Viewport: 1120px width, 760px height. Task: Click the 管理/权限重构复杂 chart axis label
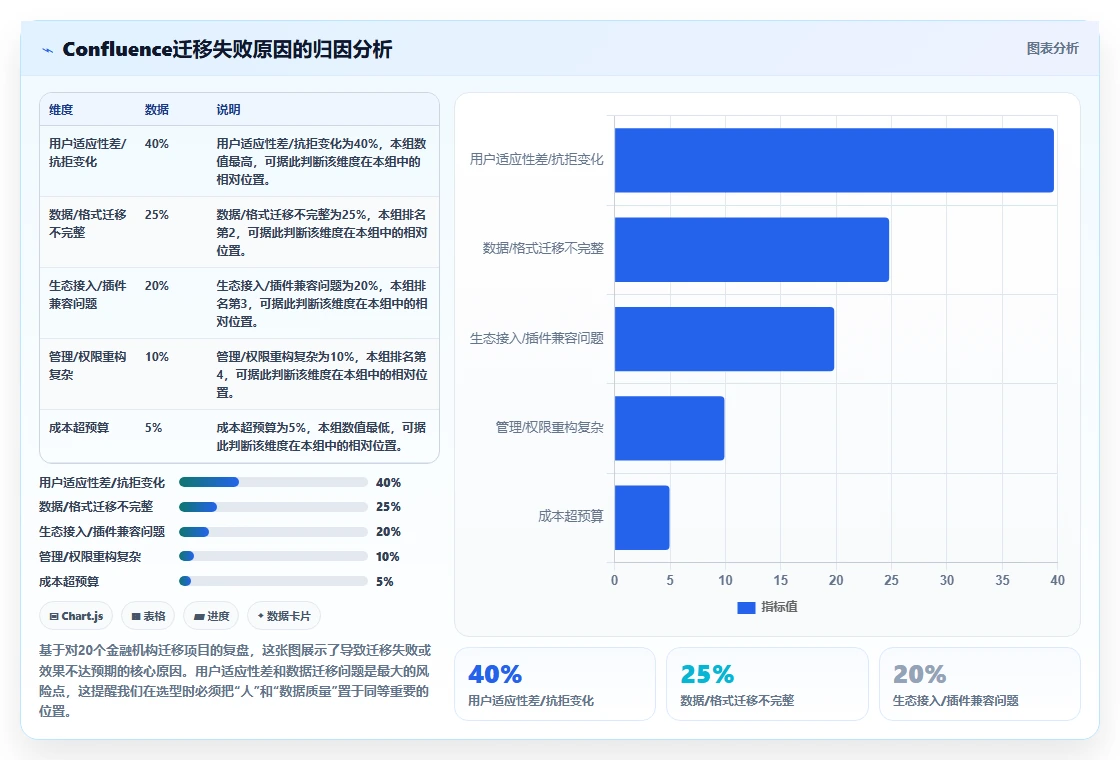[549, 427]
